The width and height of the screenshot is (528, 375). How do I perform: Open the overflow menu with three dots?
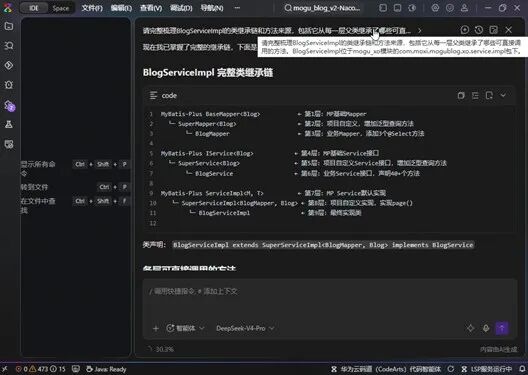click(237, 8)
